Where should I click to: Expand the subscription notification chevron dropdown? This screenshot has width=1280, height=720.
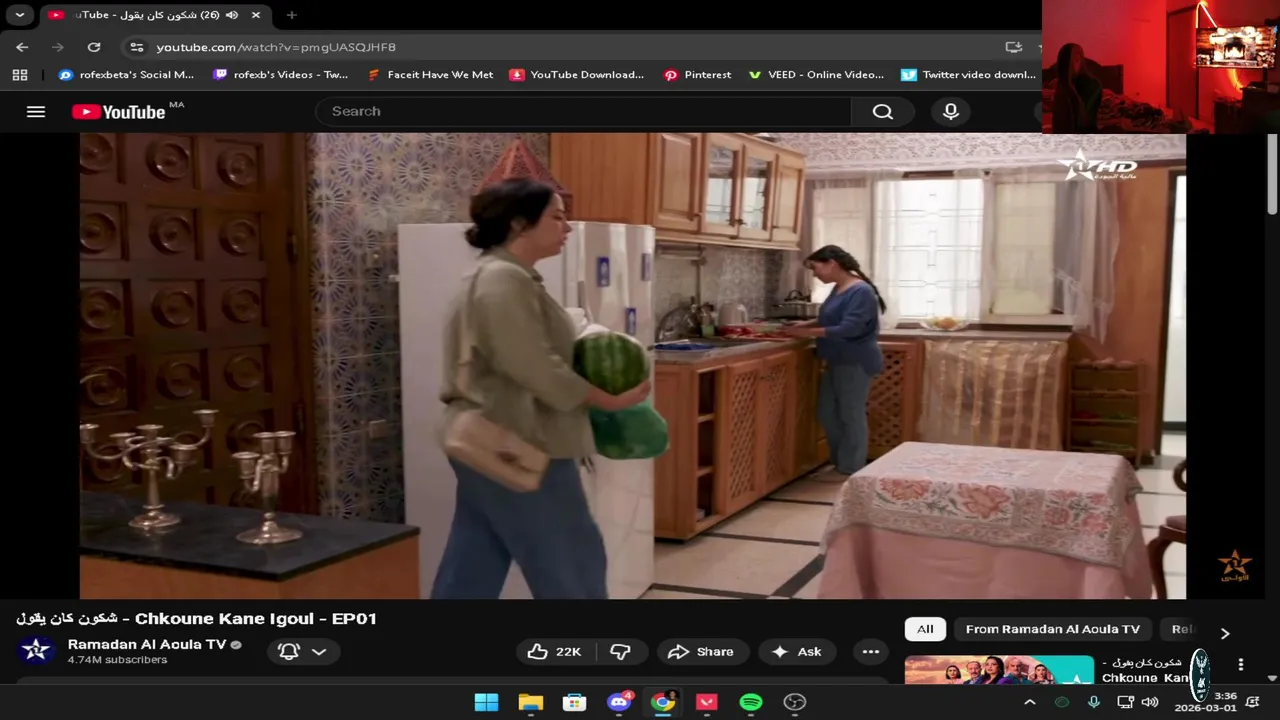pyautogui.click(x=319, y=651)
